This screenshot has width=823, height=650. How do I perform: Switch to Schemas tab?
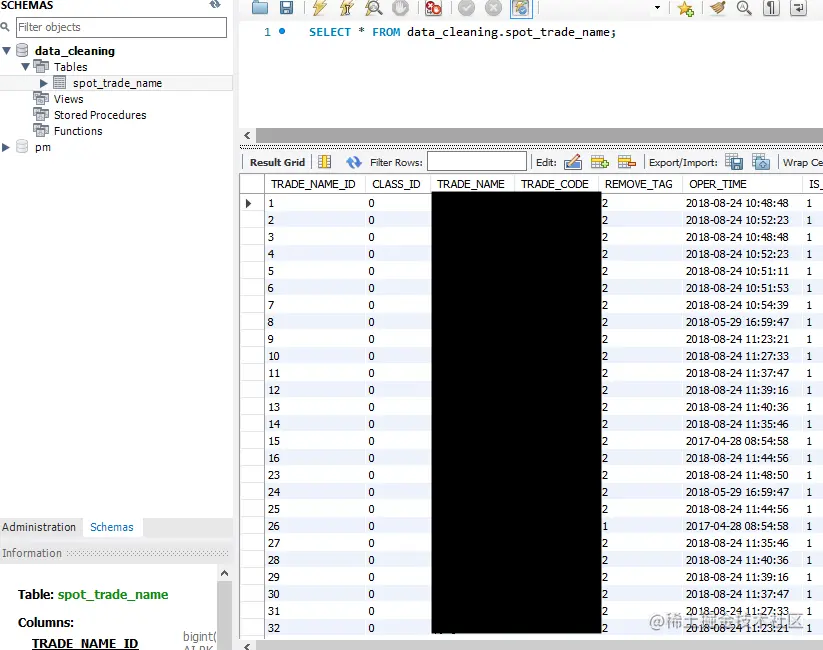pos(112,527)
